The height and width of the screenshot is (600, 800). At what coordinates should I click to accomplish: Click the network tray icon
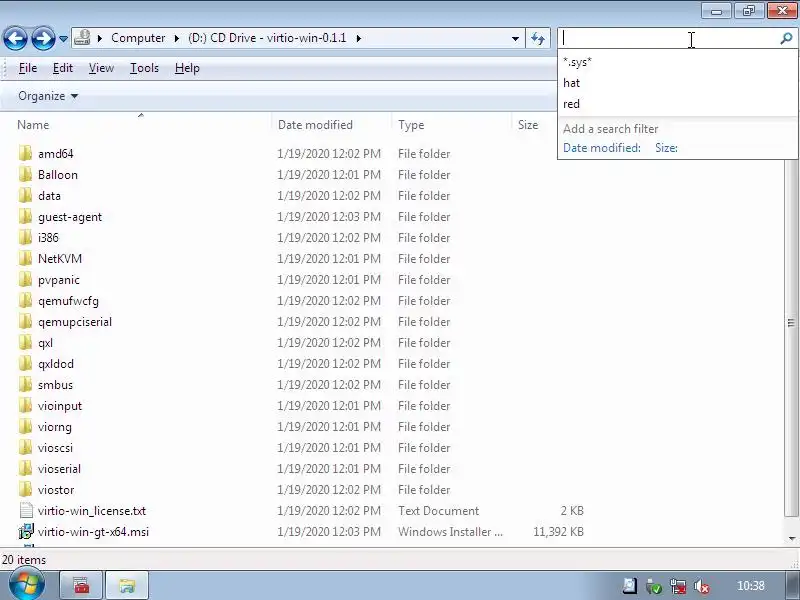pyautogui.click(x=678, y=586)
